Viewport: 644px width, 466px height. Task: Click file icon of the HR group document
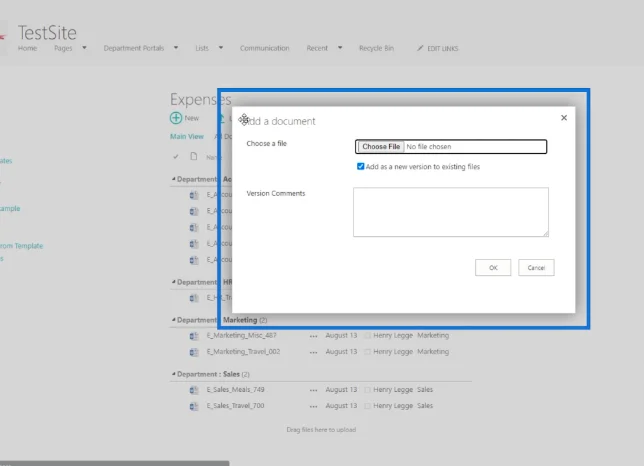coord(194,298)
